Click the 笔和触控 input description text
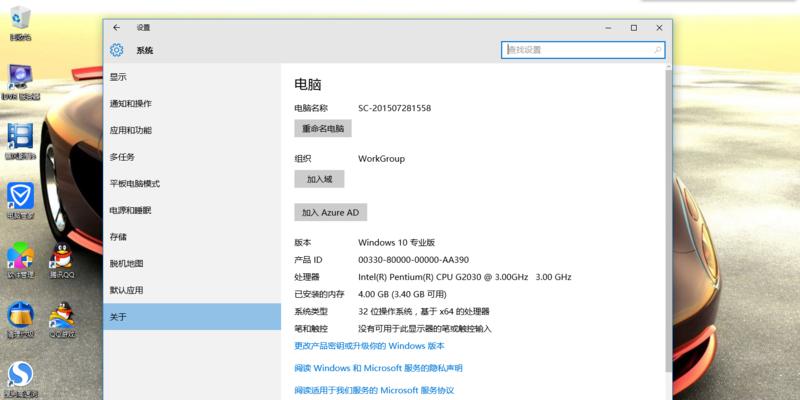Screen dimensions: 800x400 tap(424, 329)
